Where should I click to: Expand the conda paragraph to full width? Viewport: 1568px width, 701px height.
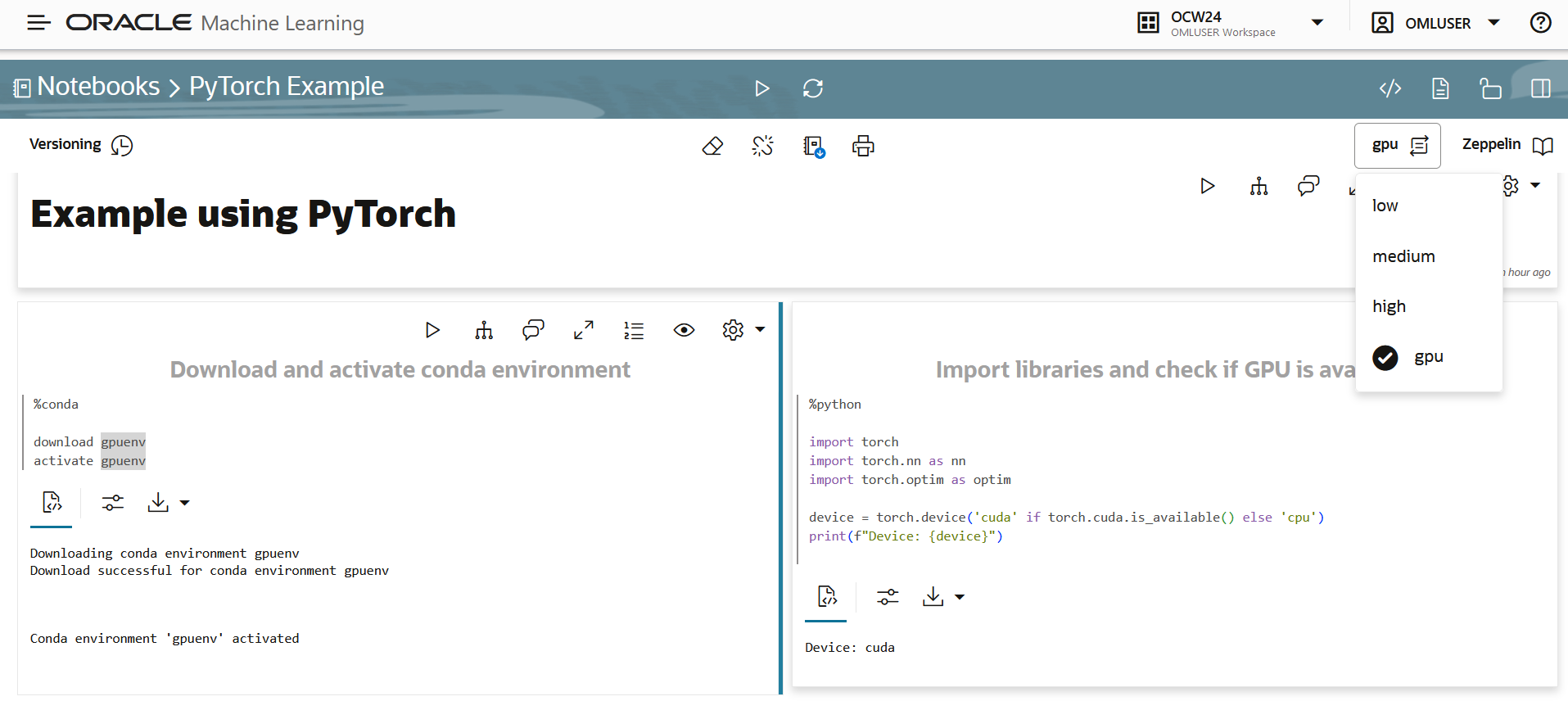584,330
